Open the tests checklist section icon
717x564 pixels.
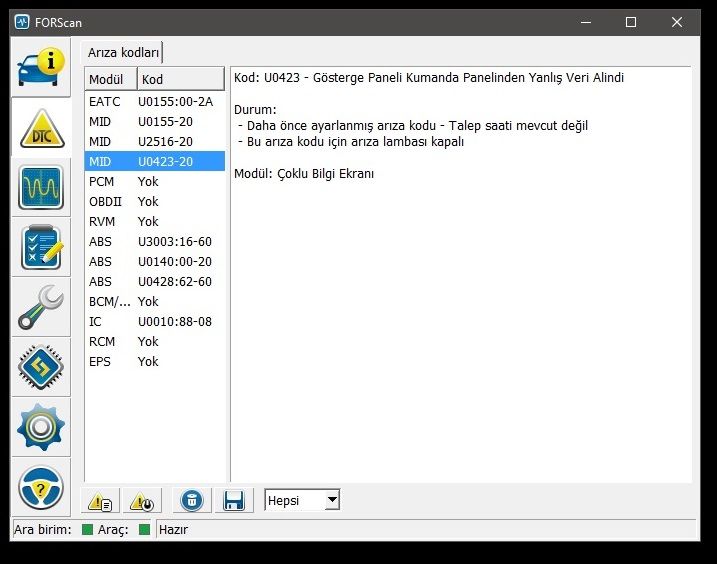[41, 247]
